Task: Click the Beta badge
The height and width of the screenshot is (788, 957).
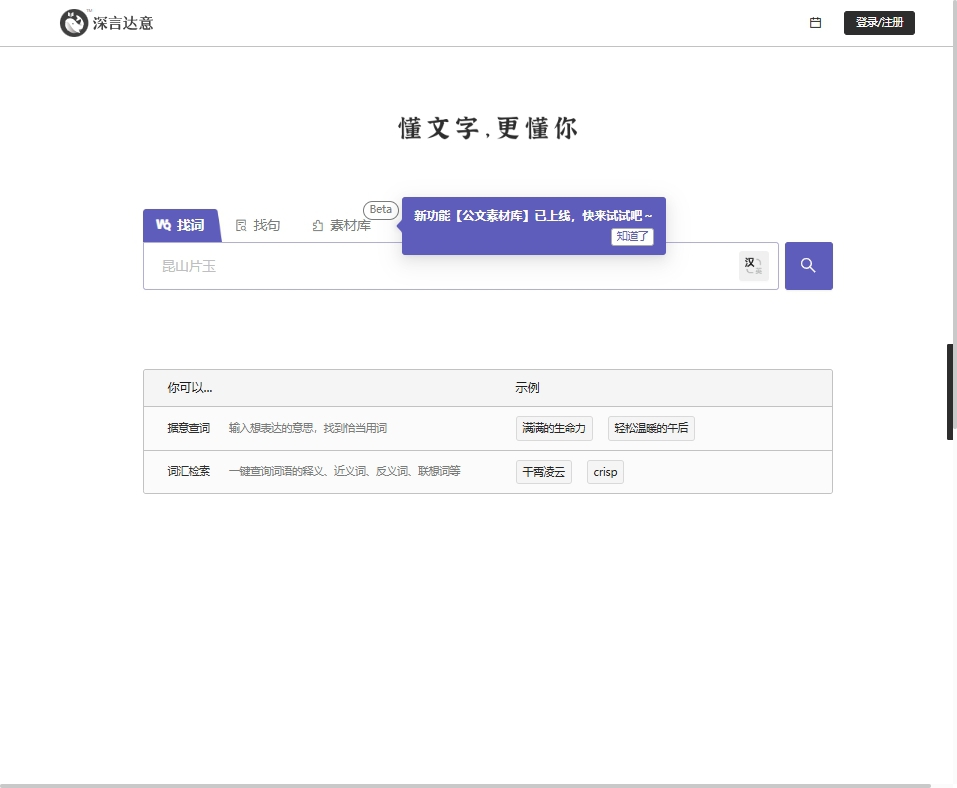Action: click(x=381, y=210)
